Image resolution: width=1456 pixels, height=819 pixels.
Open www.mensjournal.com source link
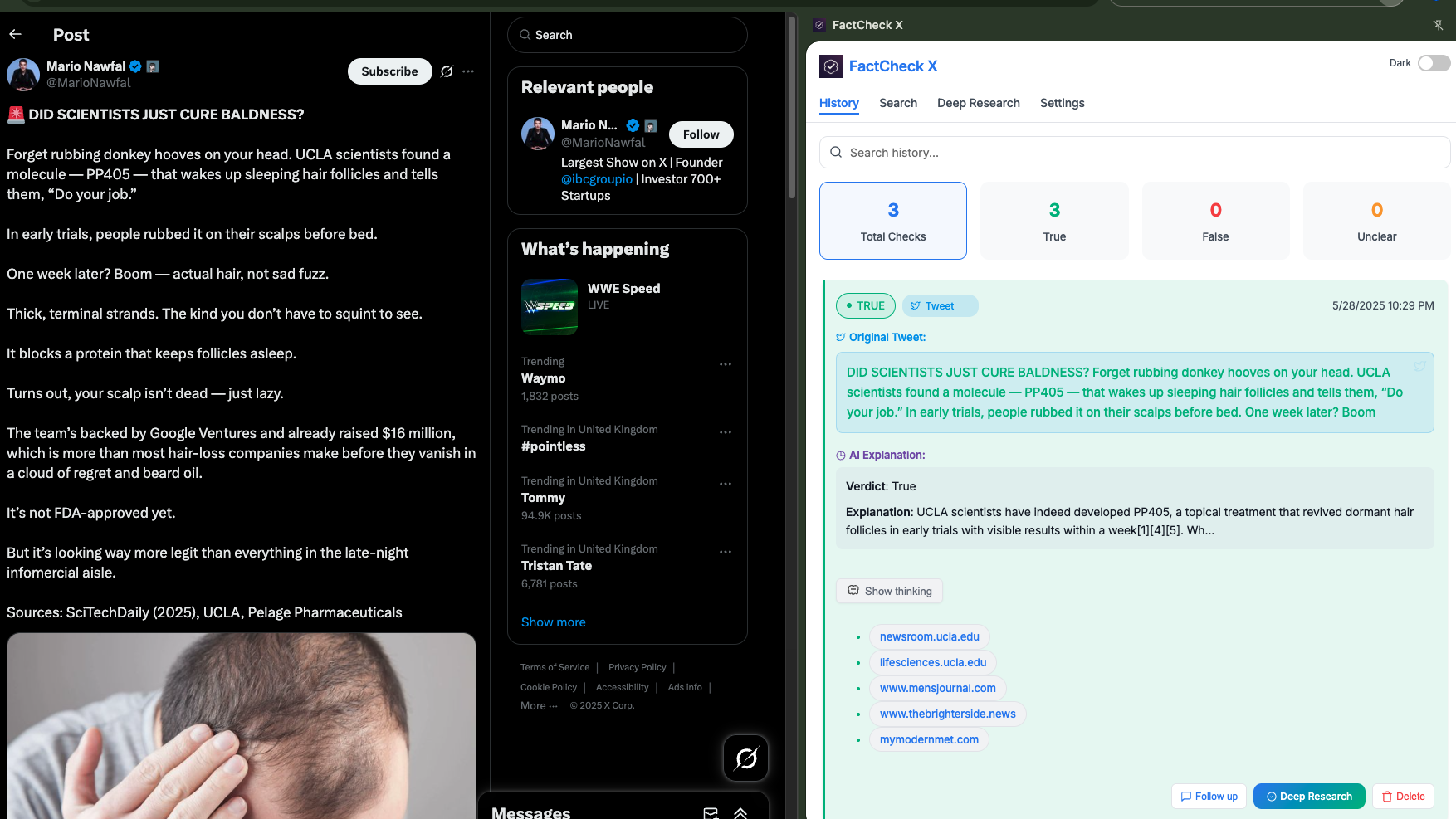click(x=937, y=688)
